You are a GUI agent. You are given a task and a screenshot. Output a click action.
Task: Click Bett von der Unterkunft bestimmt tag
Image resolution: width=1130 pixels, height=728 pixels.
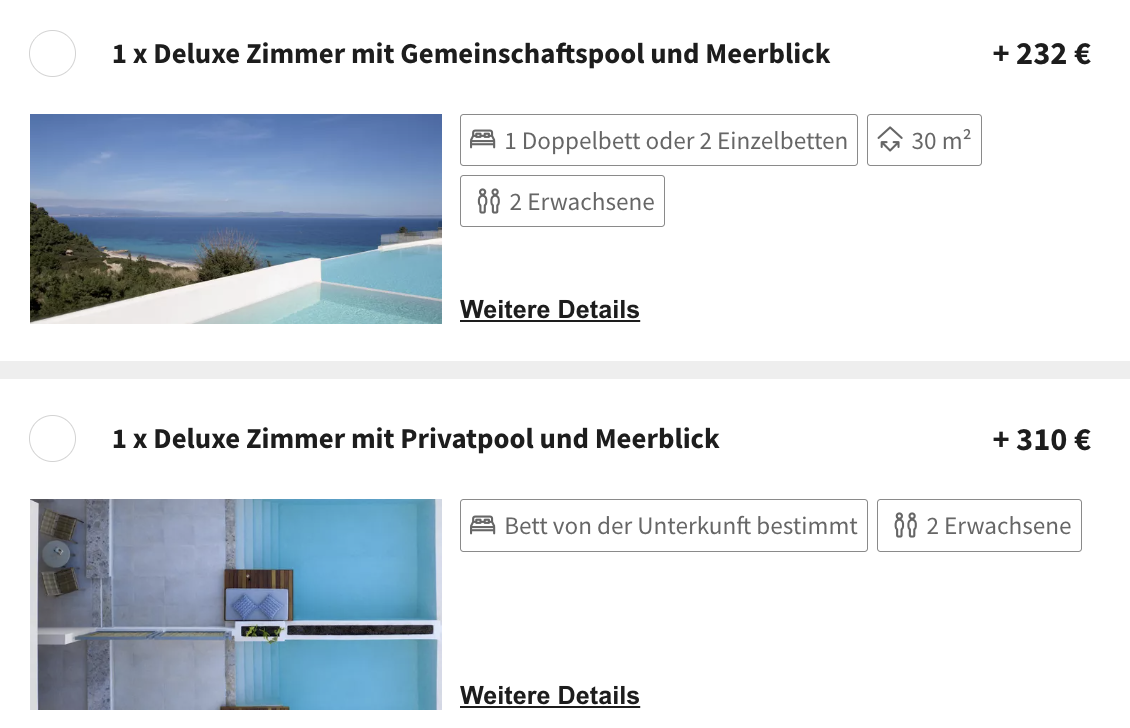click(x=664, y=525)
